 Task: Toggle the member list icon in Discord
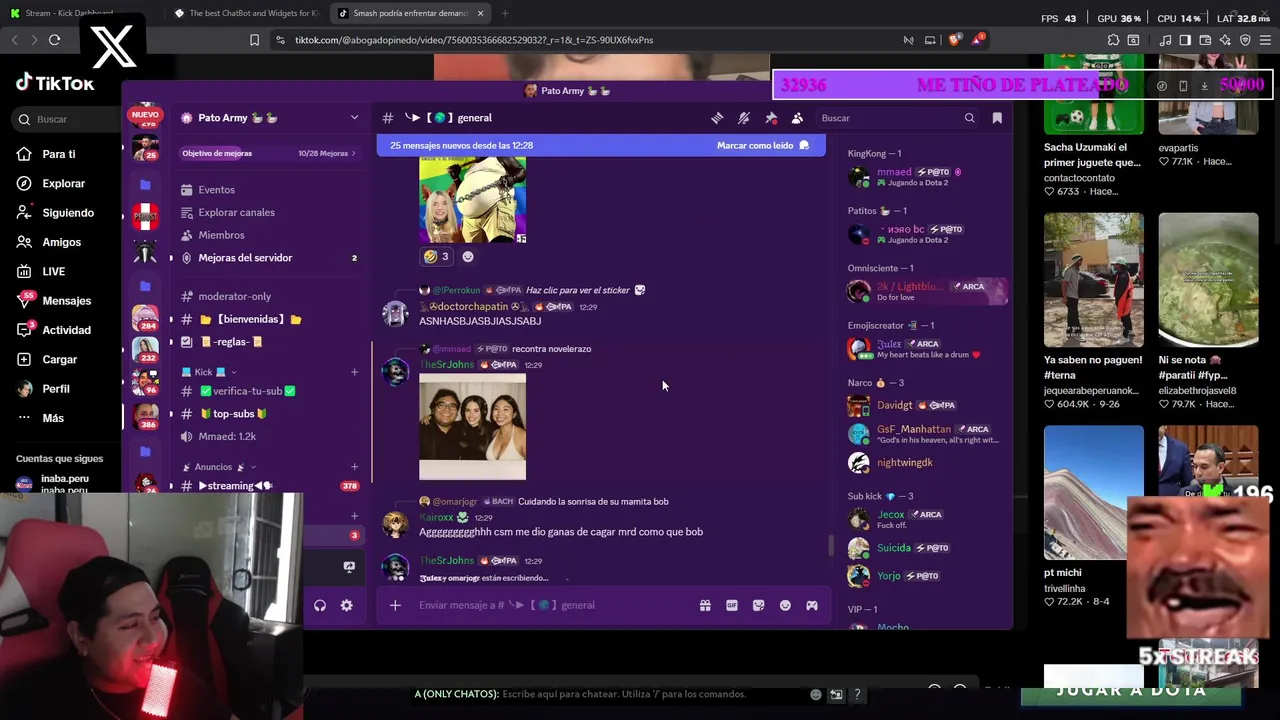pyautogui.click(x=797, y=118)
